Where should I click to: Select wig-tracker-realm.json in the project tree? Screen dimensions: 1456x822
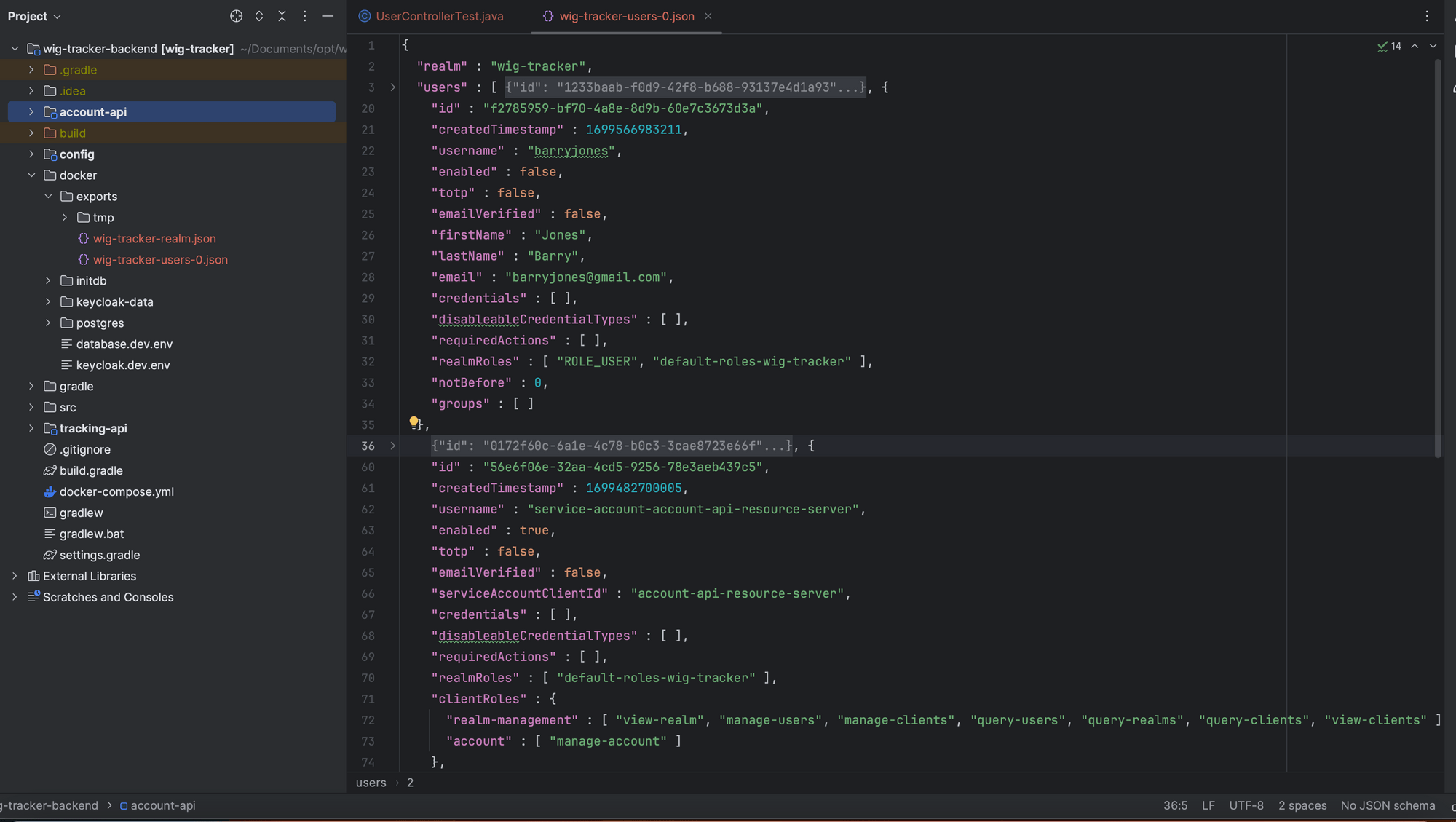(154, 238)
